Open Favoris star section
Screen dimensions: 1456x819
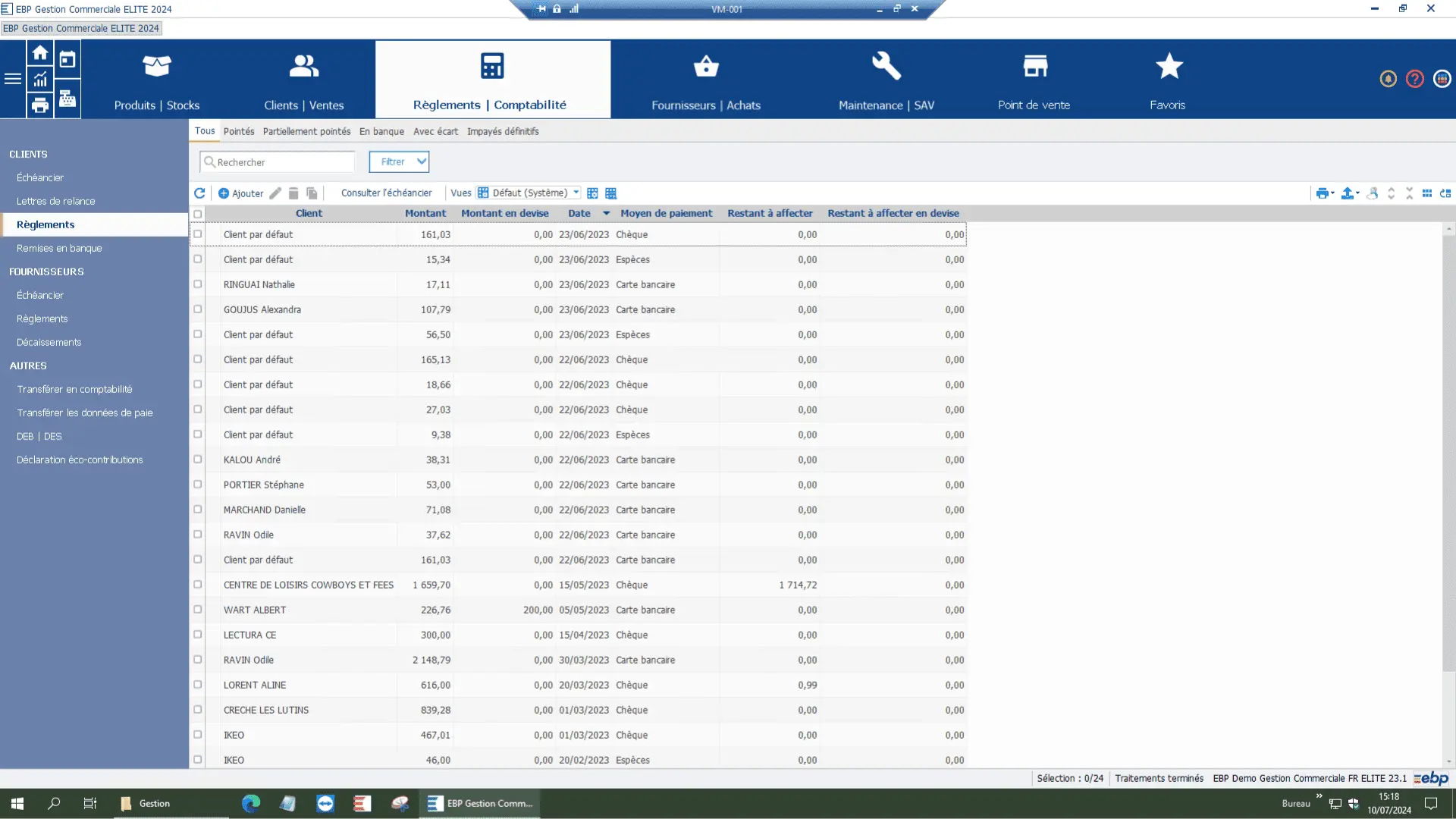(x=1168, y=79)
